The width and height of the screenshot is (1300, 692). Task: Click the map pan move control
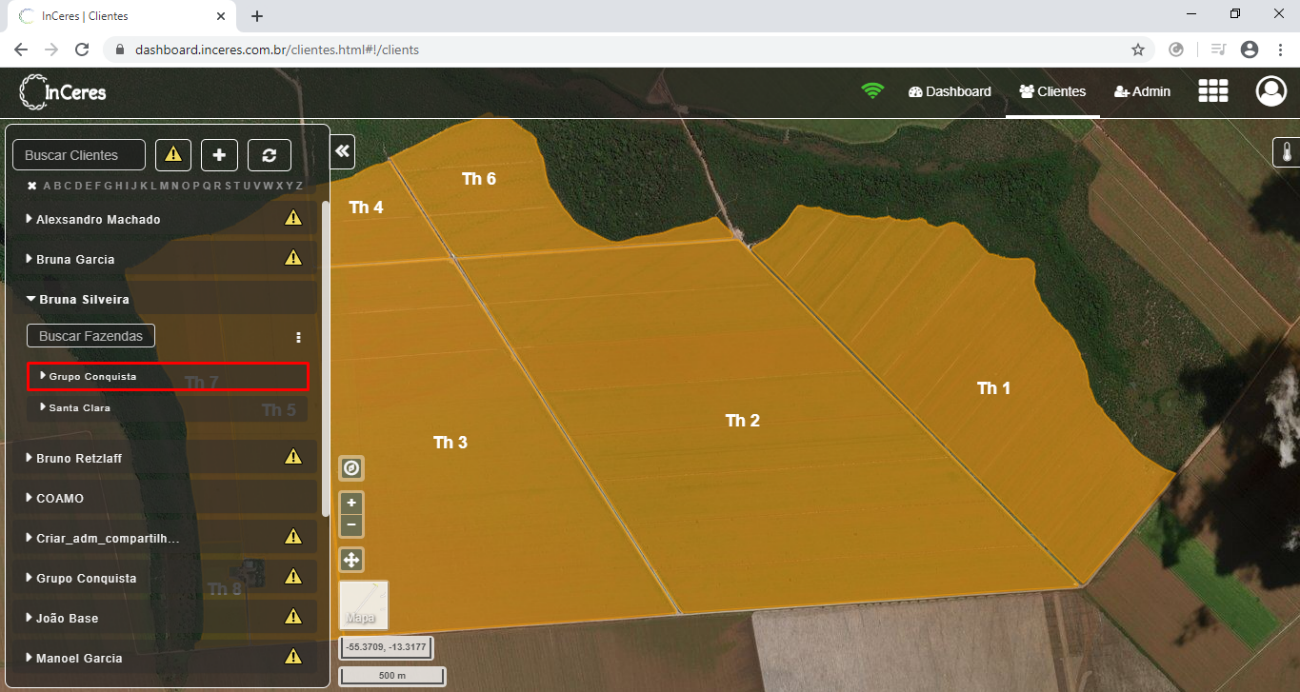tap(352, 560)
